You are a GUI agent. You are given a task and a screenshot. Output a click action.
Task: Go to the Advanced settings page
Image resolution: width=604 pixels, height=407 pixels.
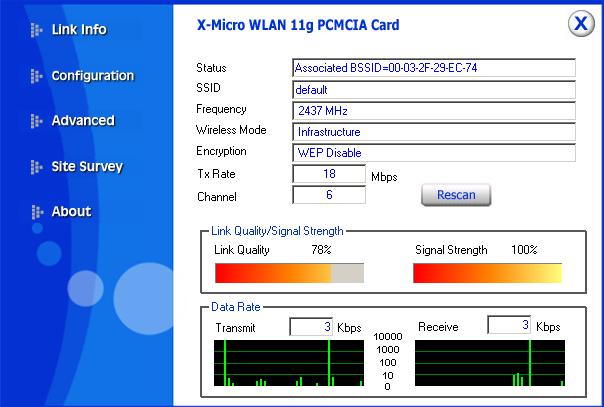point(83,121)
